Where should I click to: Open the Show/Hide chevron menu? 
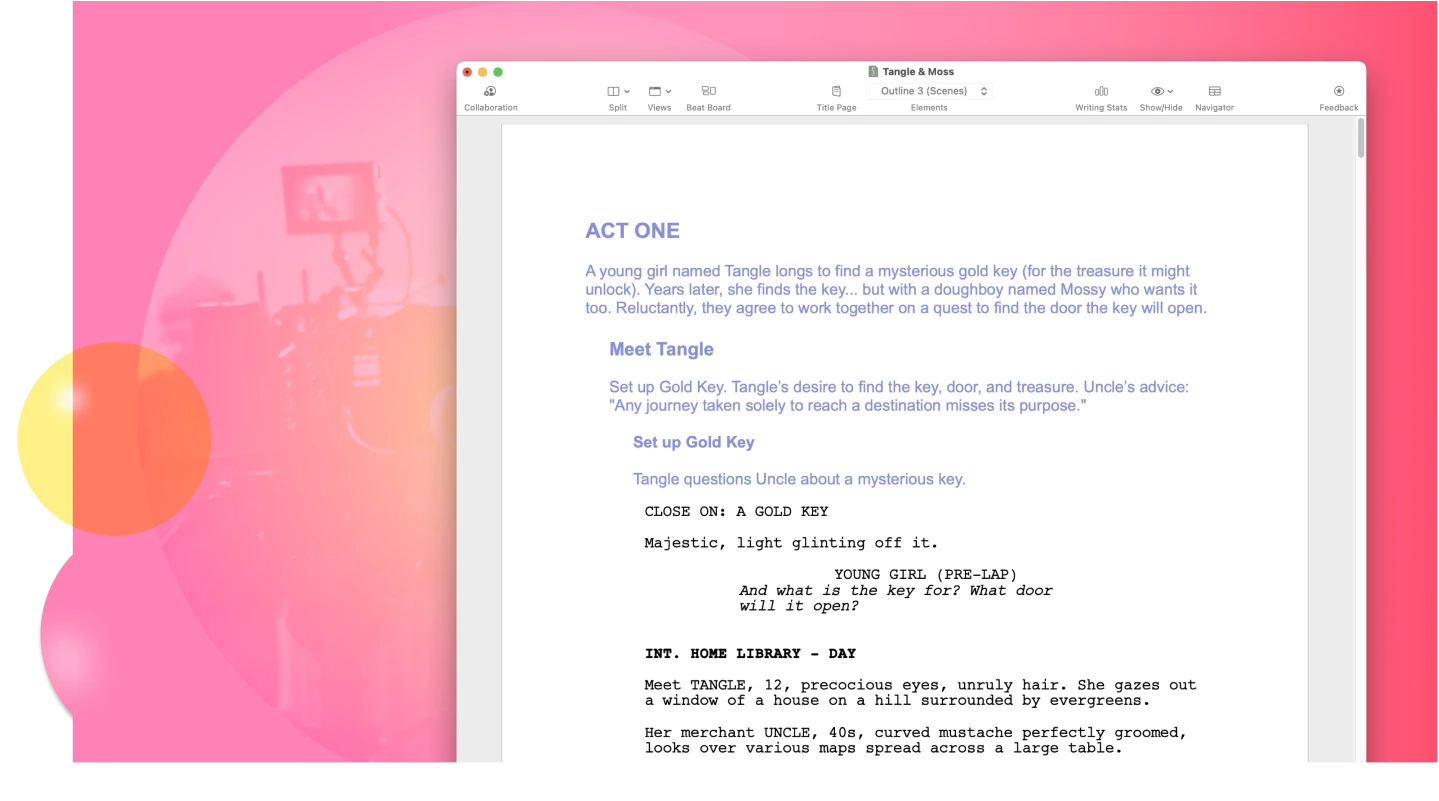pos(1170,92)
